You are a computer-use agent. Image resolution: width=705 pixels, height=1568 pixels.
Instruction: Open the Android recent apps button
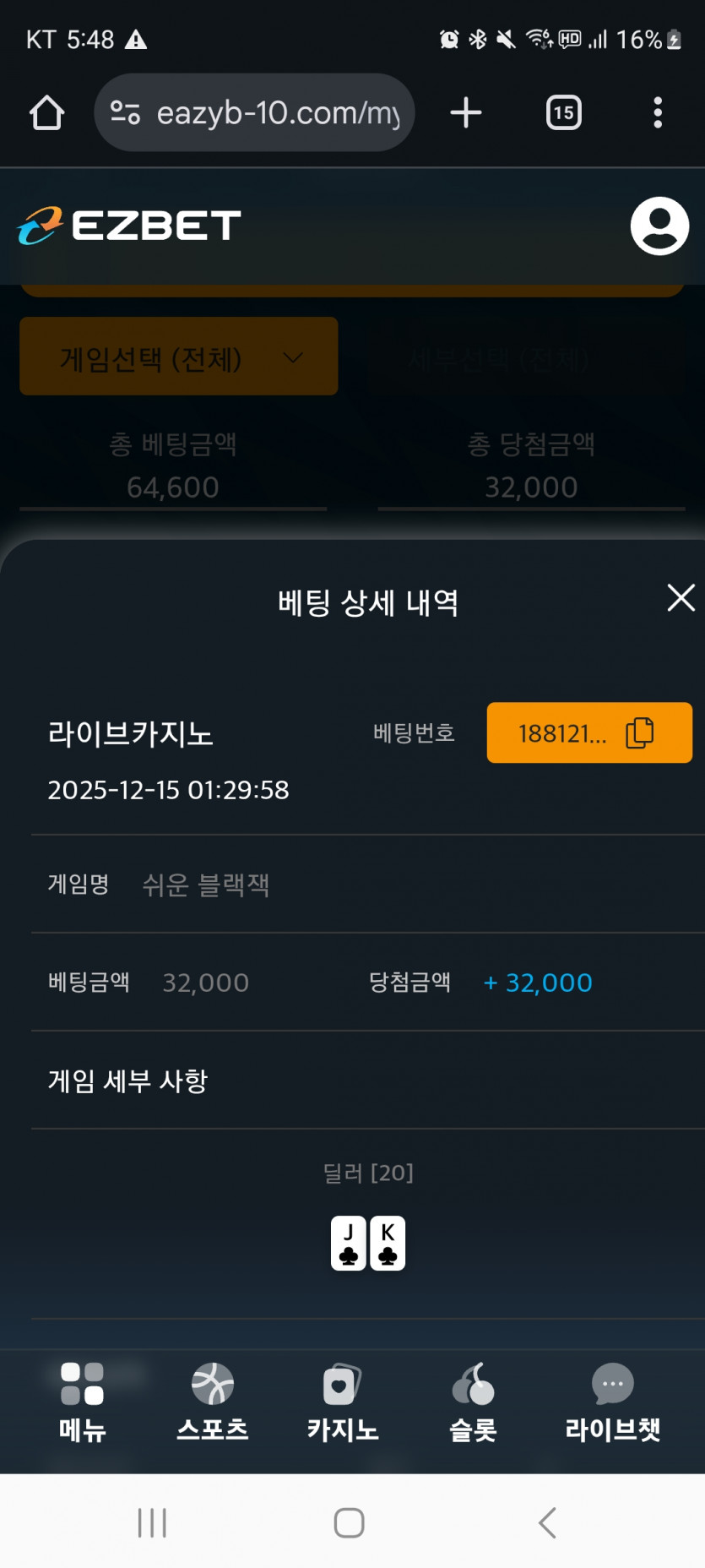(152, 1522)
